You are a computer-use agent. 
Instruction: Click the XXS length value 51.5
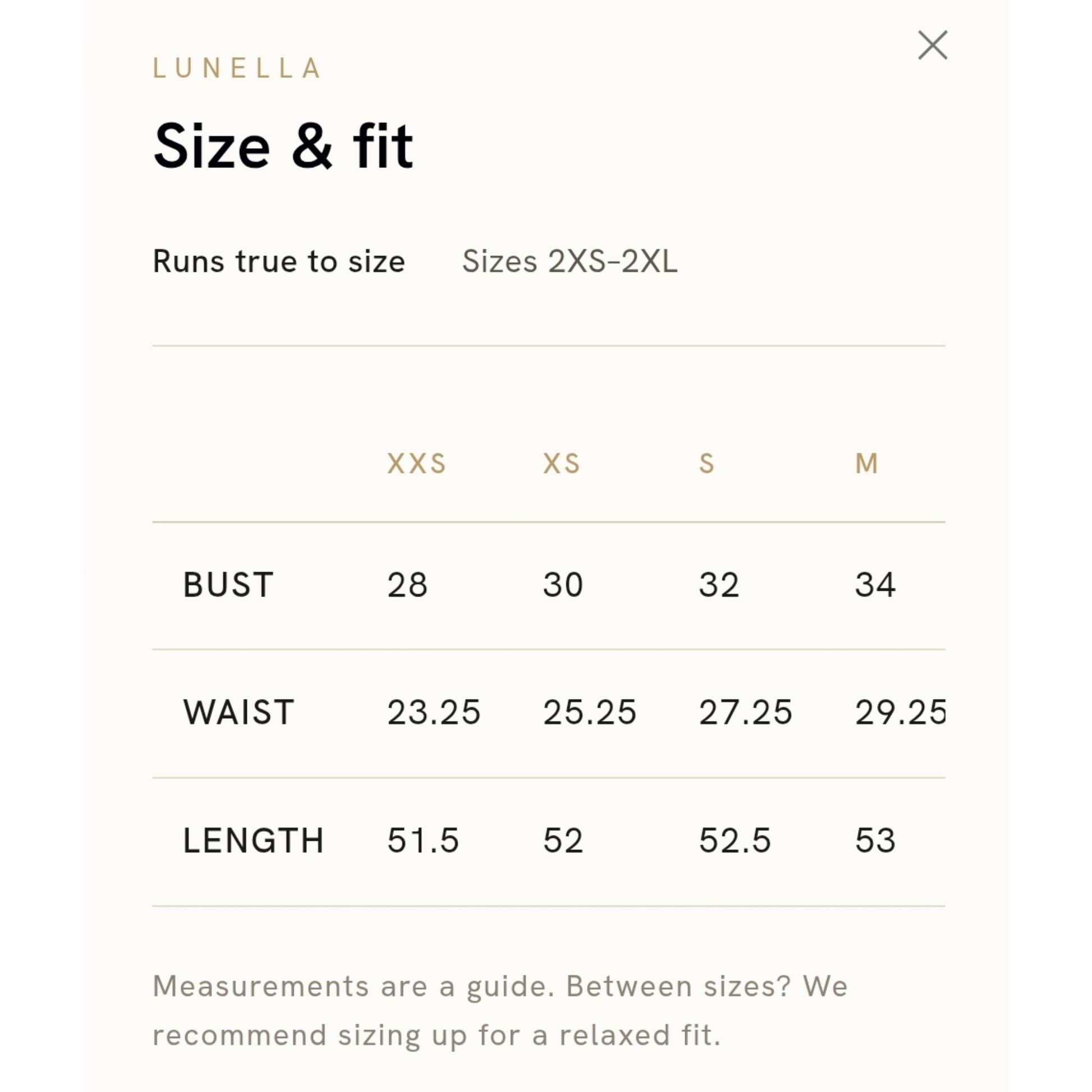point(423,840)
